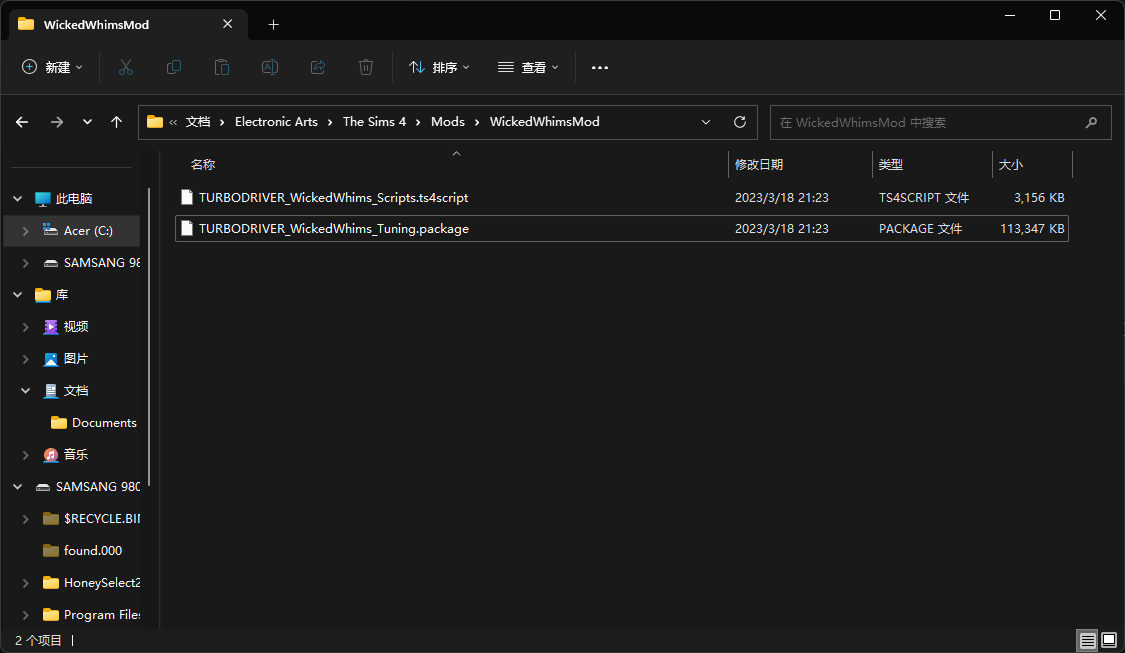1125x653 pixels.
Task: Maximize the File Explorer window
Action: [x=1055, y=15]
